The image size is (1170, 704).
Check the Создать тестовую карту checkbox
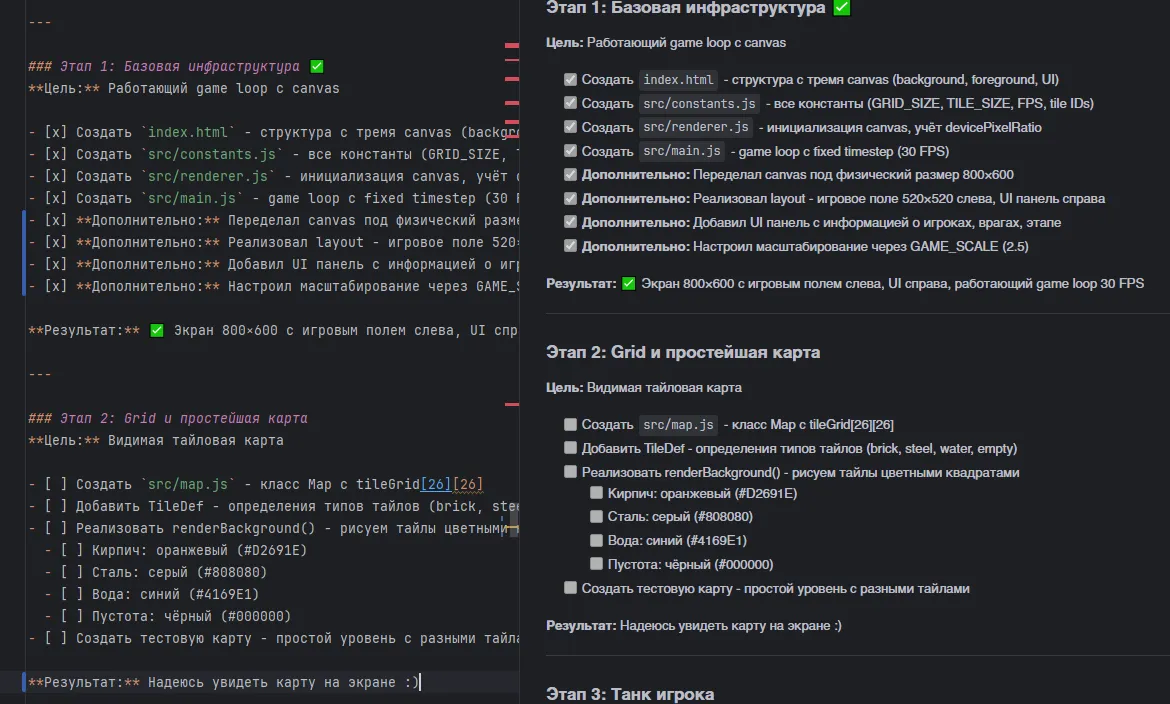570,588
